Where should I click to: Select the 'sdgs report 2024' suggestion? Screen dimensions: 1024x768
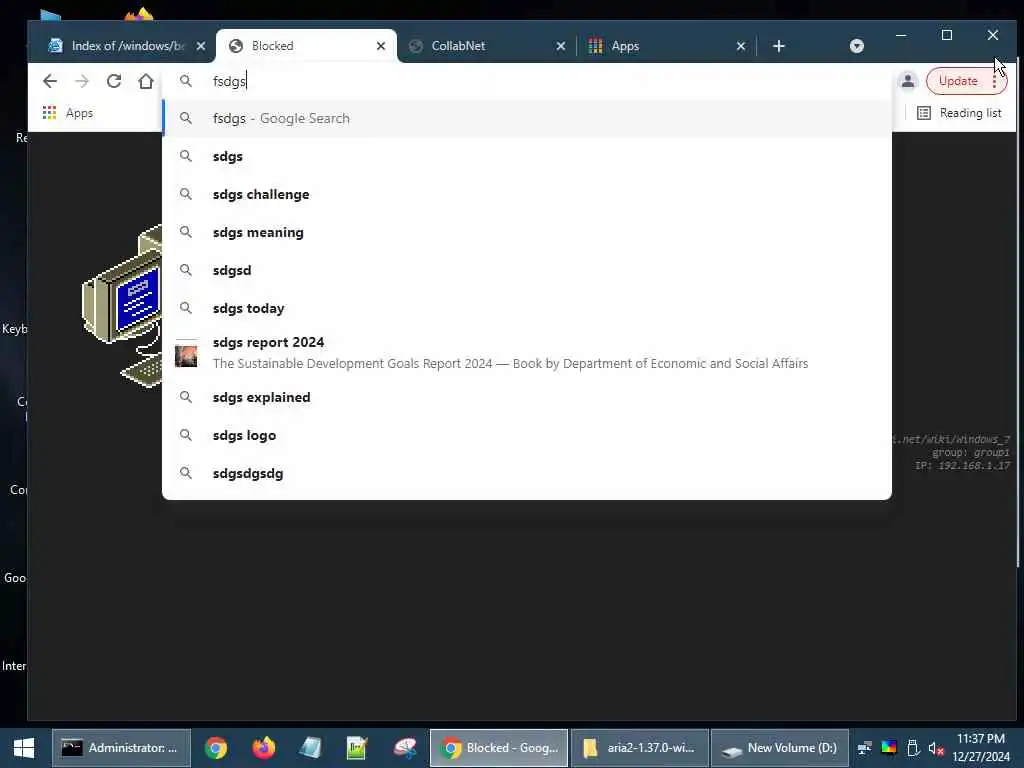[527, 353]
